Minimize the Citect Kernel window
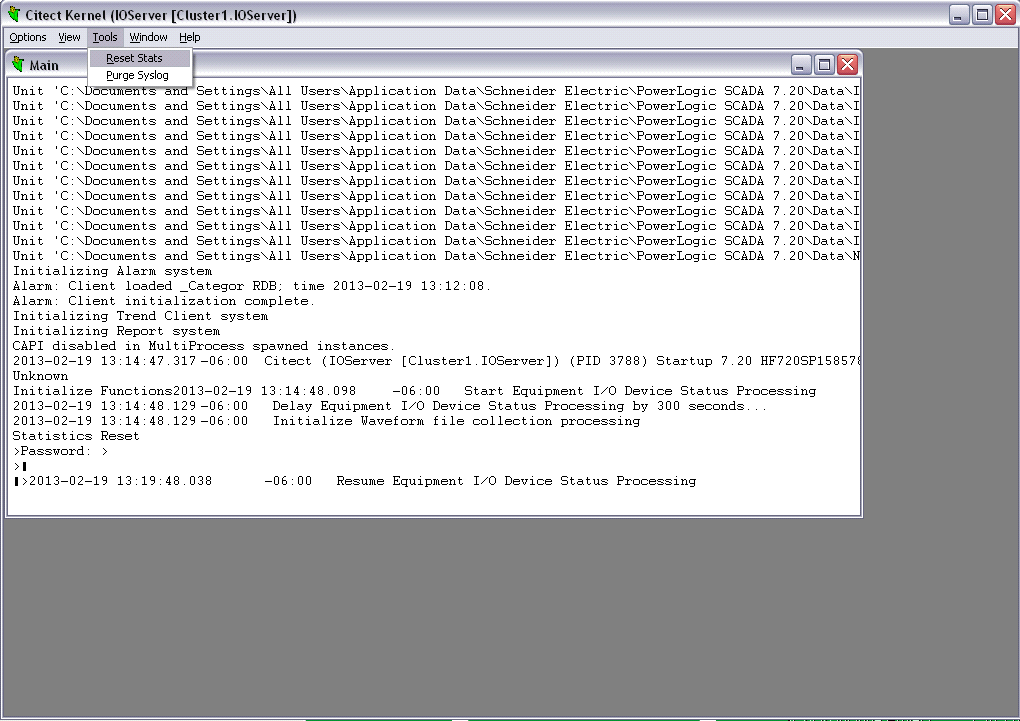The height and width of the screenshot is (721, 1020). coord(959,14)
